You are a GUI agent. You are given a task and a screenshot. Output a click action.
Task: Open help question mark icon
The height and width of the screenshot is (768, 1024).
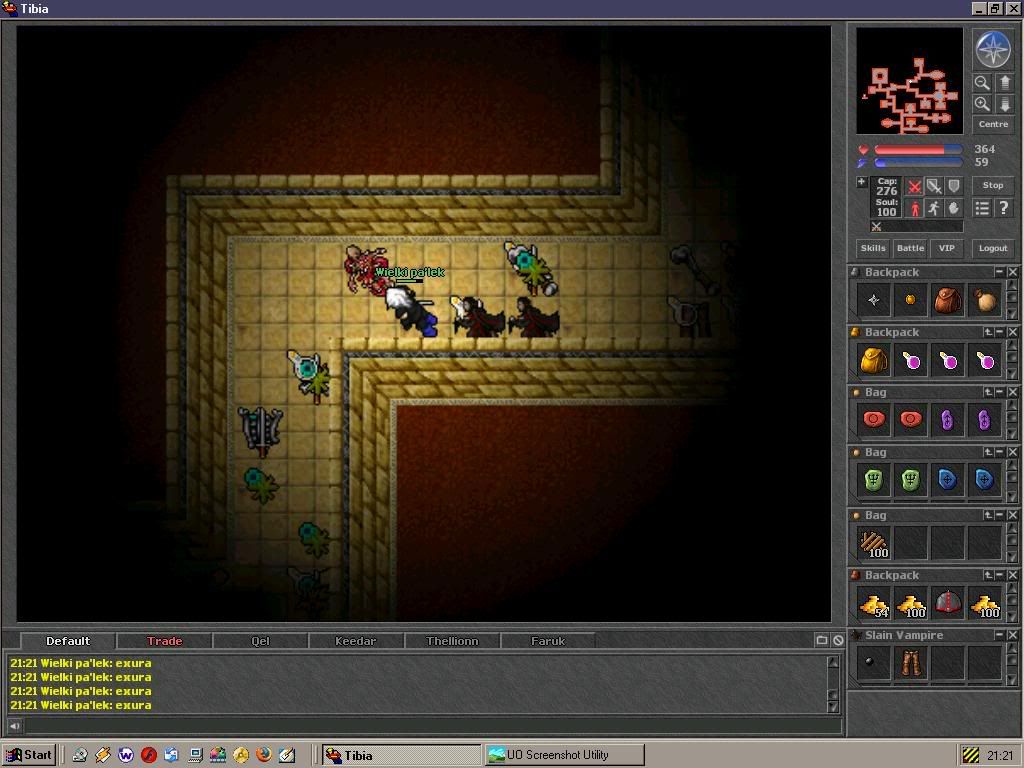click(1004, 208)
